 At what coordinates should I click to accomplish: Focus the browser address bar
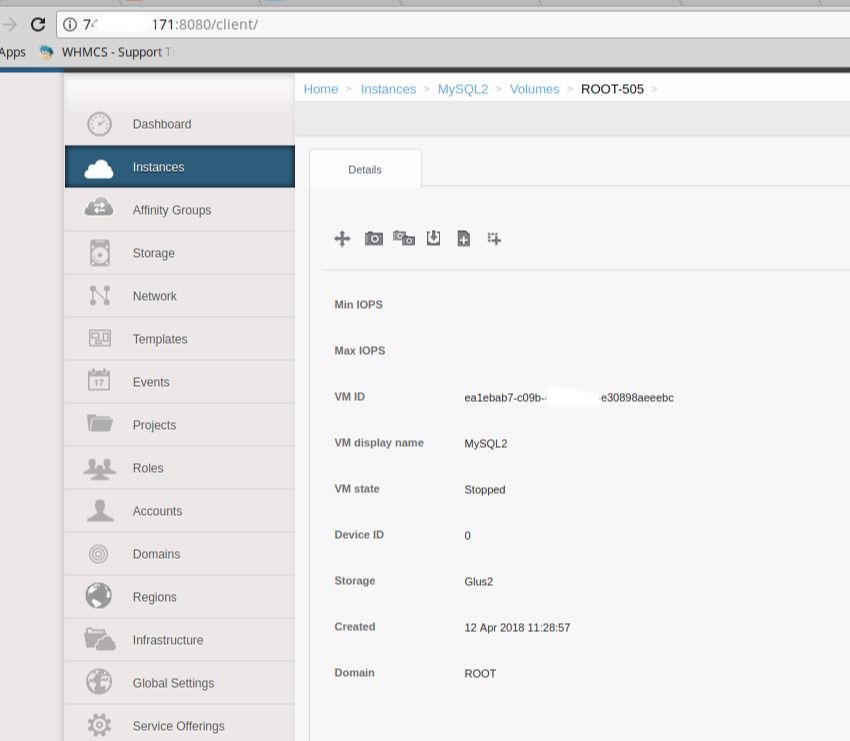[x=453, y=24]
